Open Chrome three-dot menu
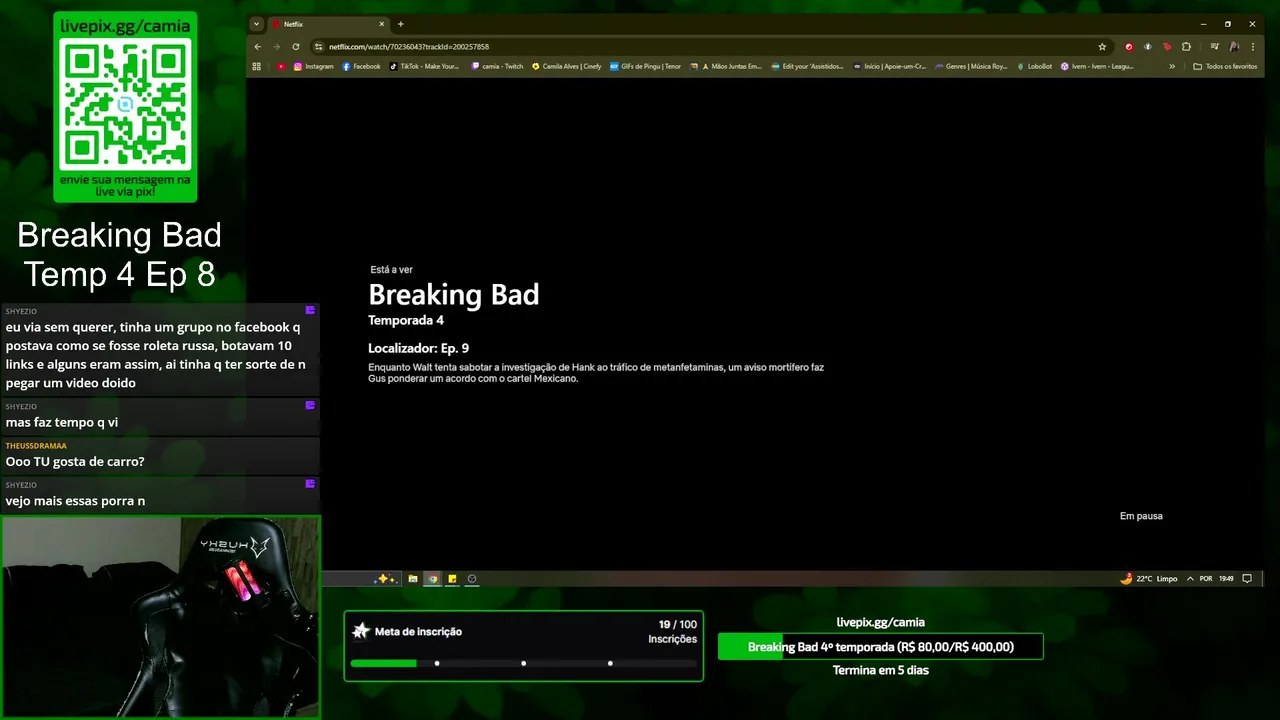 (x=1253, y=47)
